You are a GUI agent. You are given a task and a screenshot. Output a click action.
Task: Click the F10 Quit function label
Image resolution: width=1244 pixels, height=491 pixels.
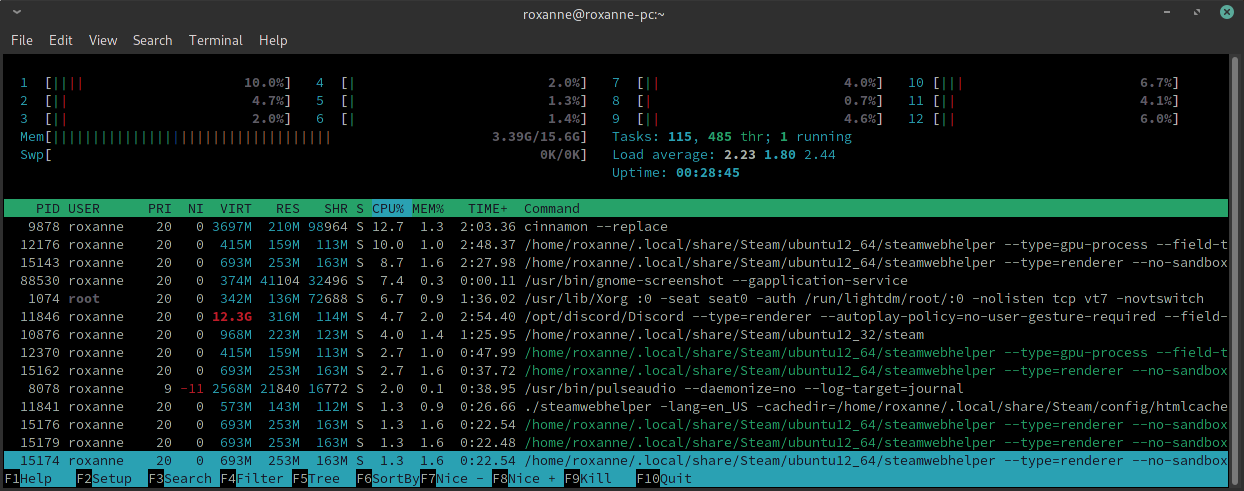click(x=664, y=479)
